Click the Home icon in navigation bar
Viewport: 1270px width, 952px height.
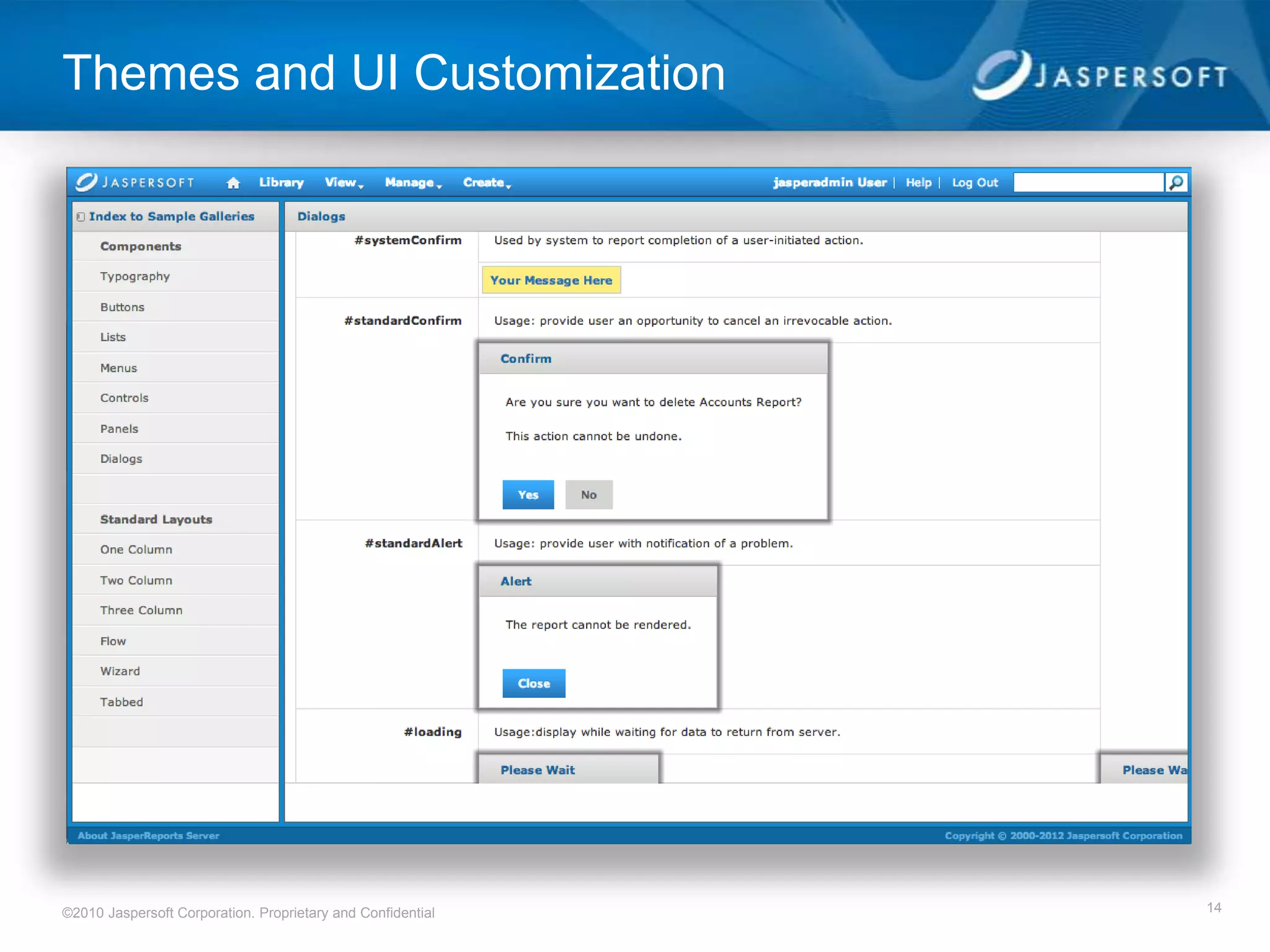pyautogui.click(x=233, y=183)
